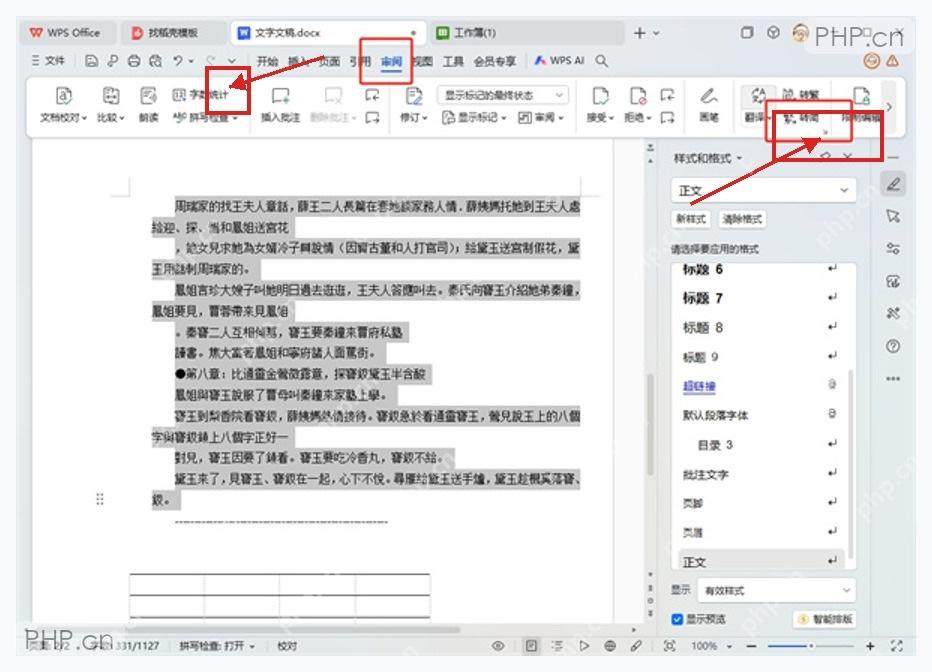The width and height of the screenshot is (932, 672).
Task: Click the 修订 track changes icon
Action: pos(414,96)
